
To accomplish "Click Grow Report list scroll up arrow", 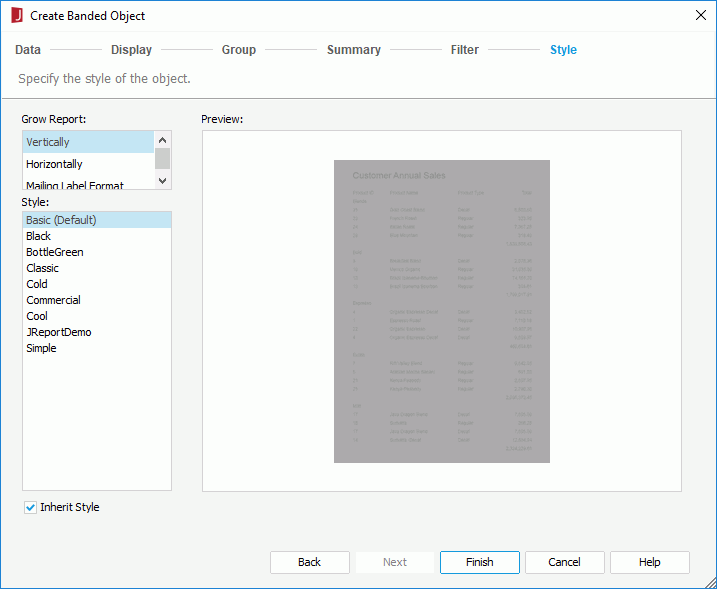I will [x=162, y=139].
